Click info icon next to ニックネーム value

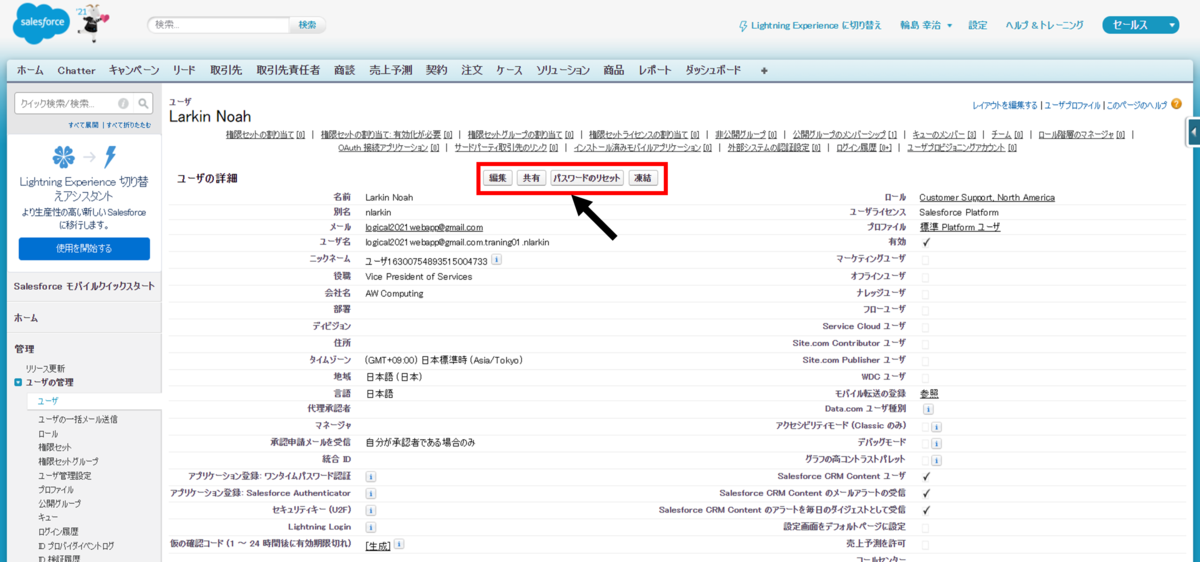pos(497,260)
